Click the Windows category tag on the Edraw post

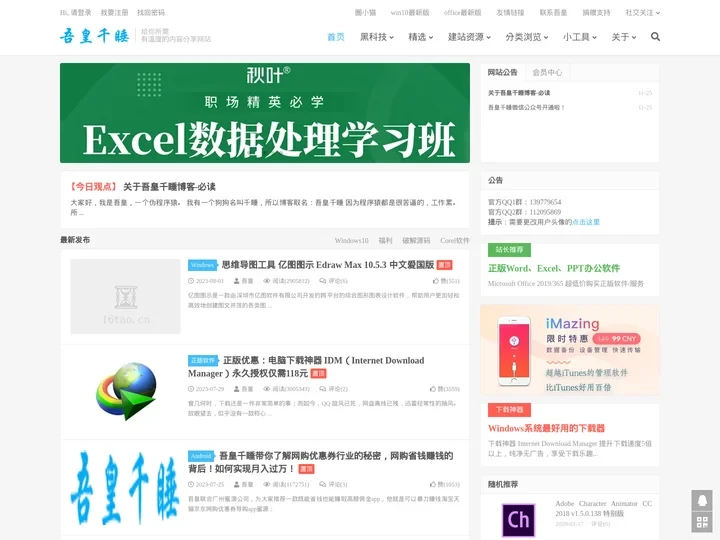pos(202,265)
